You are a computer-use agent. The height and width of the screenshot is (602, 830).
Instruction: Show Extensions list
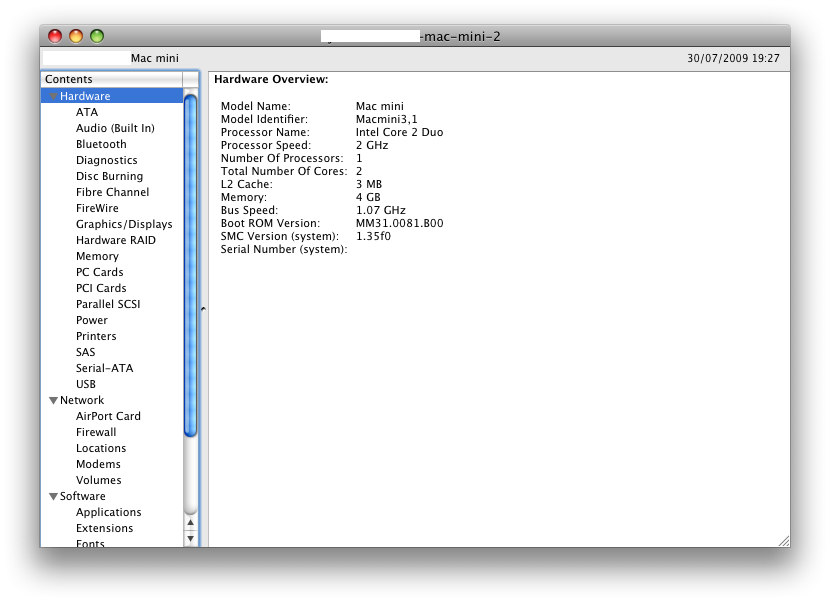coord(104,528)
